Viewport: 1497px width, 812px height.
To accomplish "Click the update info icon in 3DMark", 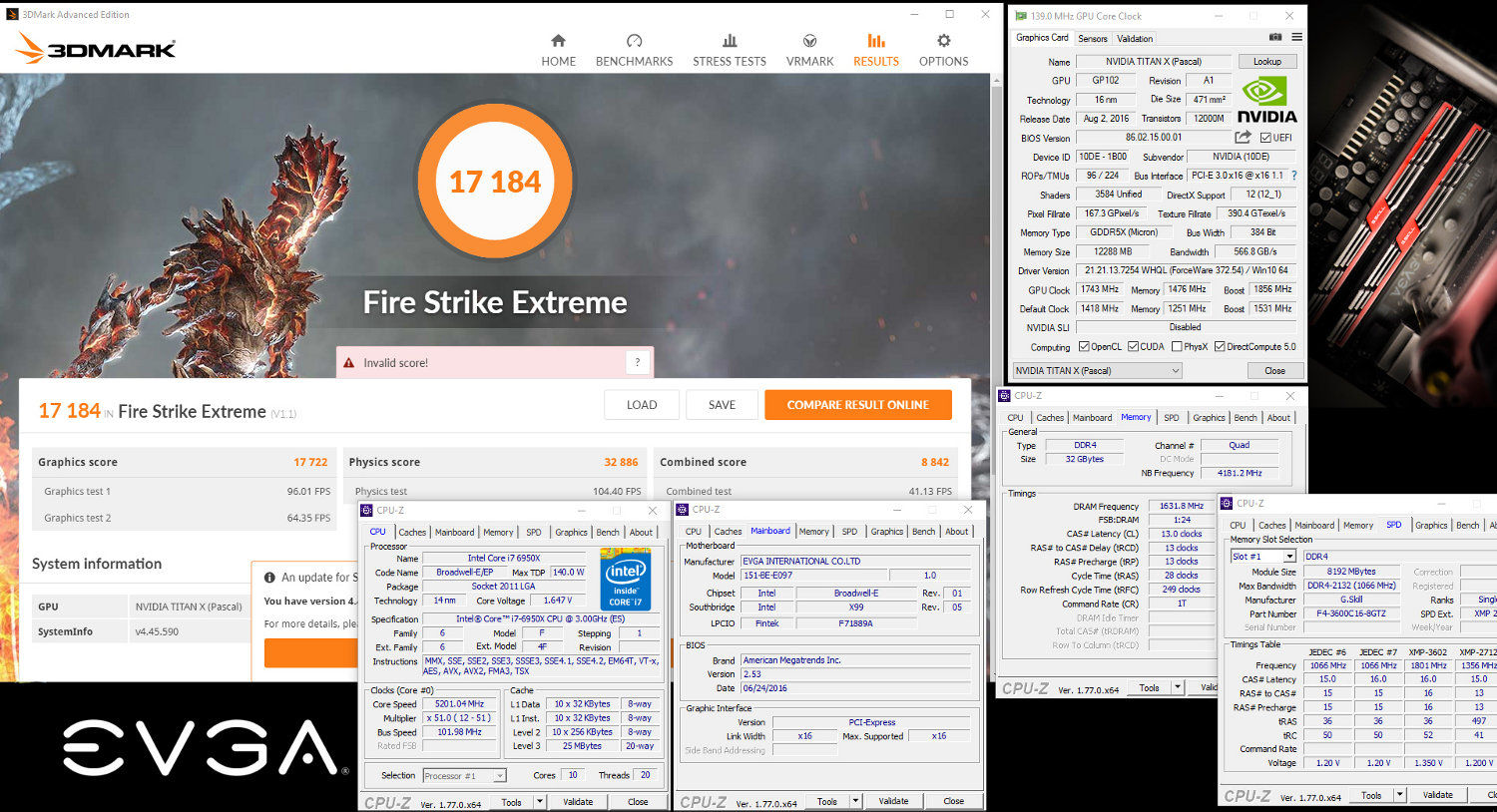I will coord(269,578).
